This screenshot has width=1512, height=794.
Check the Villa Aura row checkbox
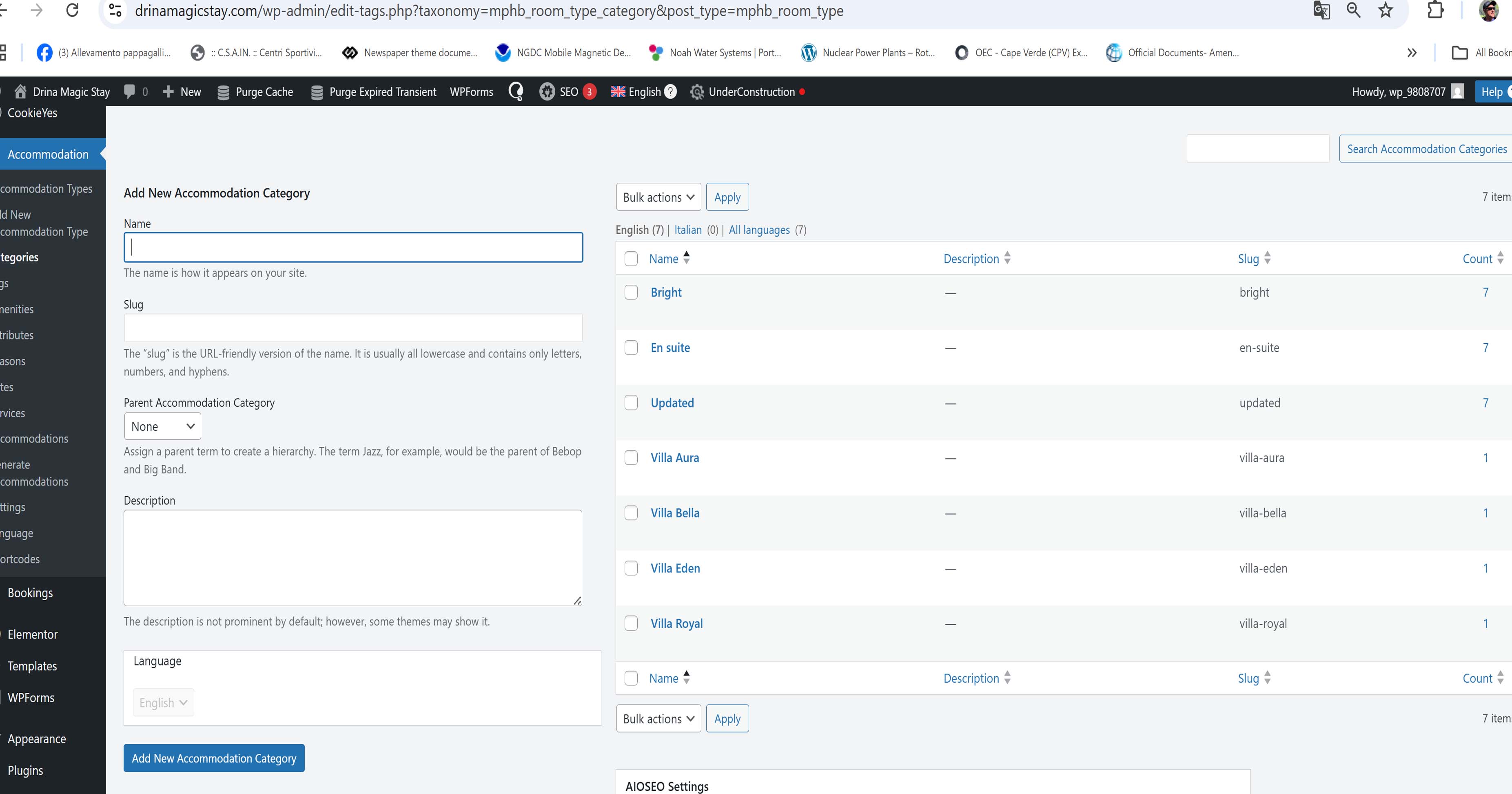(x=631, y=458)
